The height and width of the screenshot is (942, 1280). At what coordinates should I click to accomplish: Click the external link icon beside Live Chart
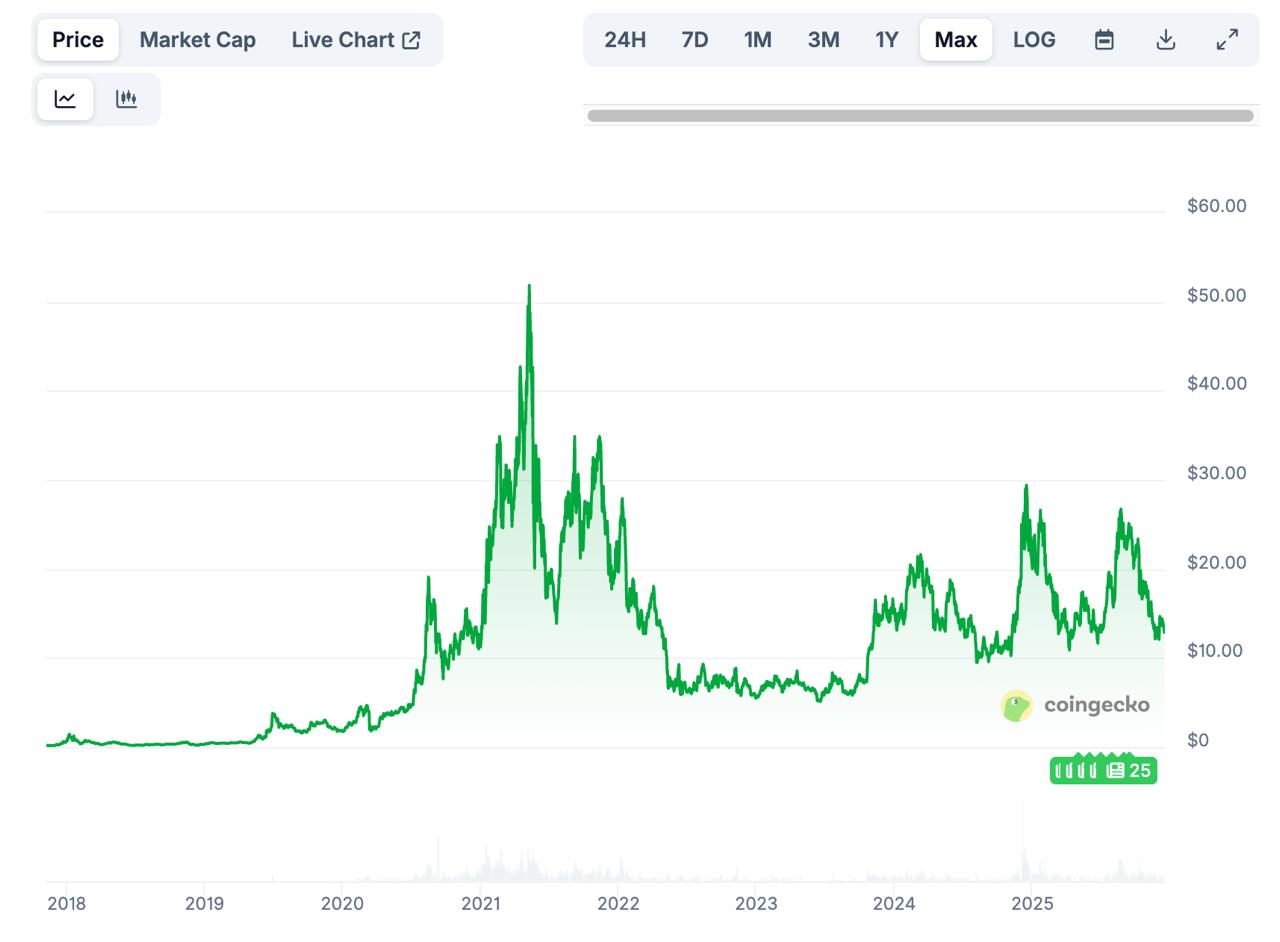pyautogui.click(x=410, y=39)
